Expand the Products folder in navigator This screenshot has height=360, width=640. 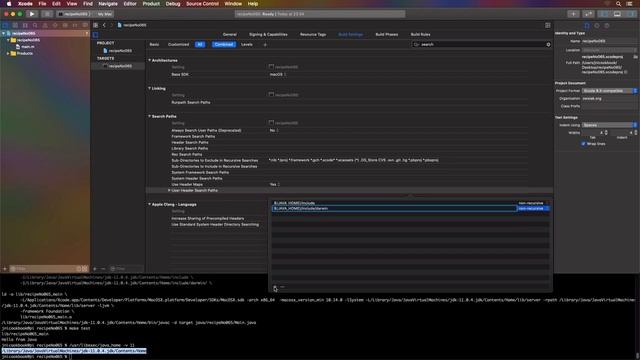coord(8,53)
